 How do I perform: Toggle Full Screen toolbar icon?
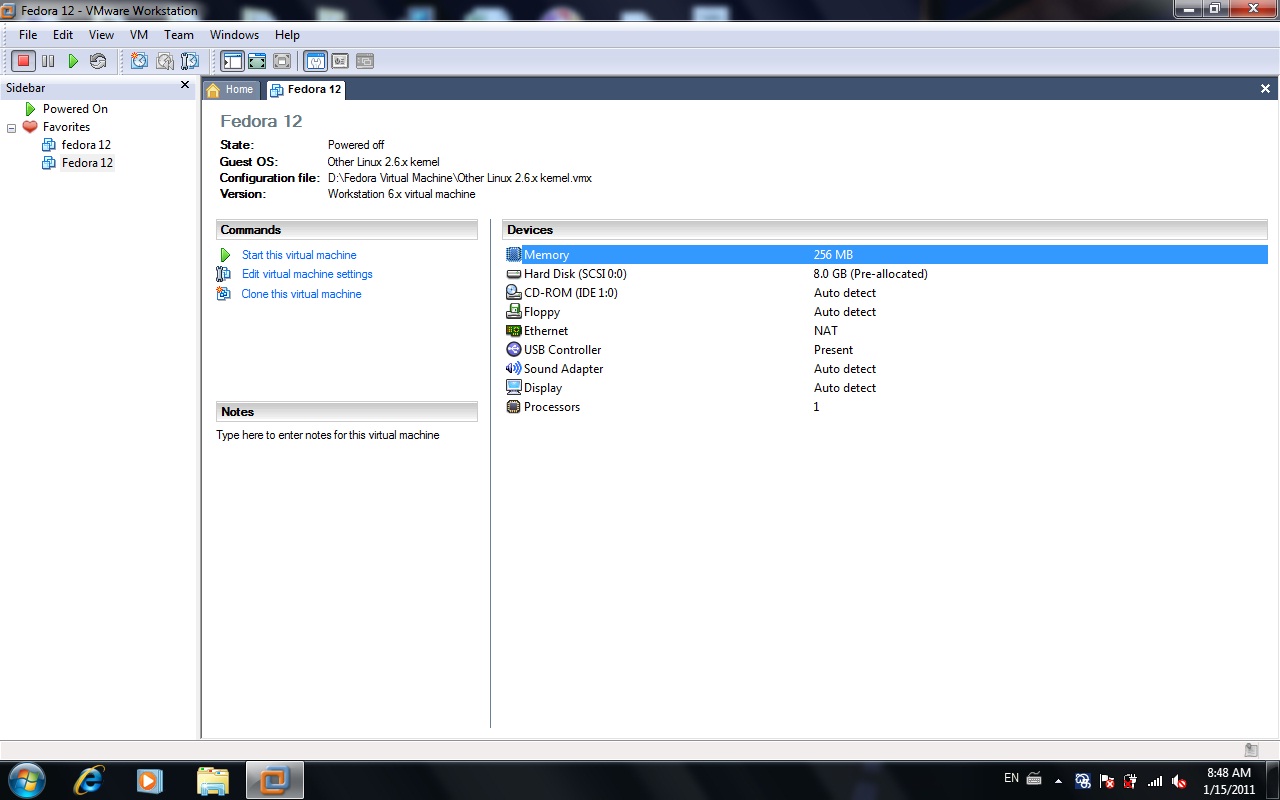click(x=282, y=61)
